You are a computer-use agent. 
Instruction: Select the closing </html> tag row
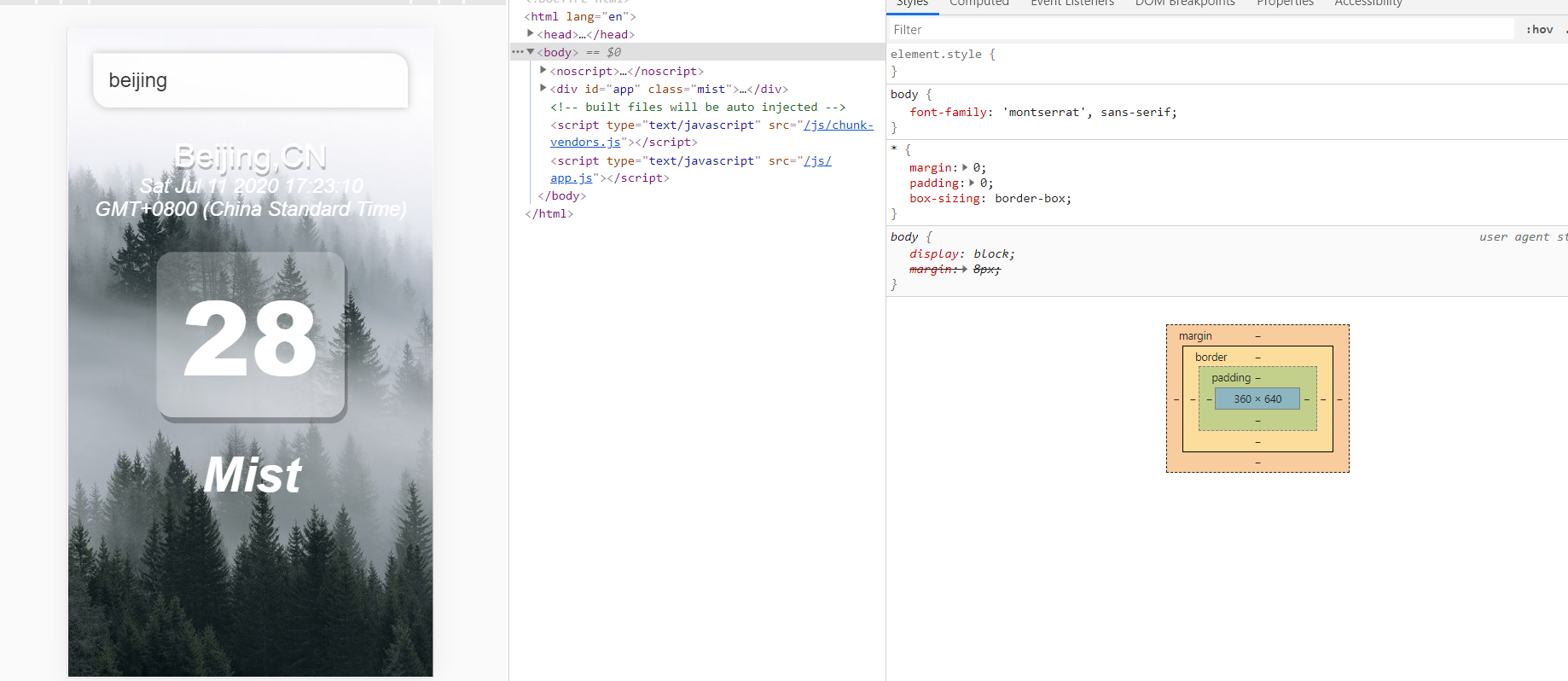coord(549,214)
